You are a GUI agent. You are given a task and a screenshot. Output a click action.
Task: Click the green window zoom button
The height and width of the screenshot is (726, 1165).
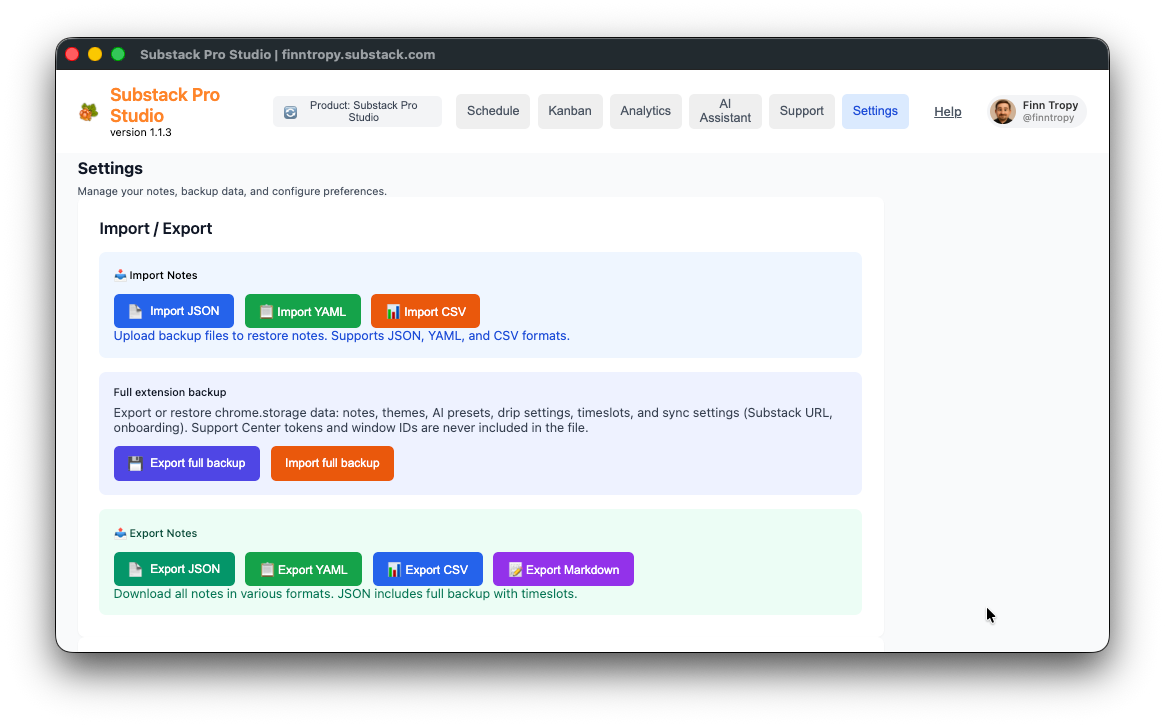(x=117, y=54)
